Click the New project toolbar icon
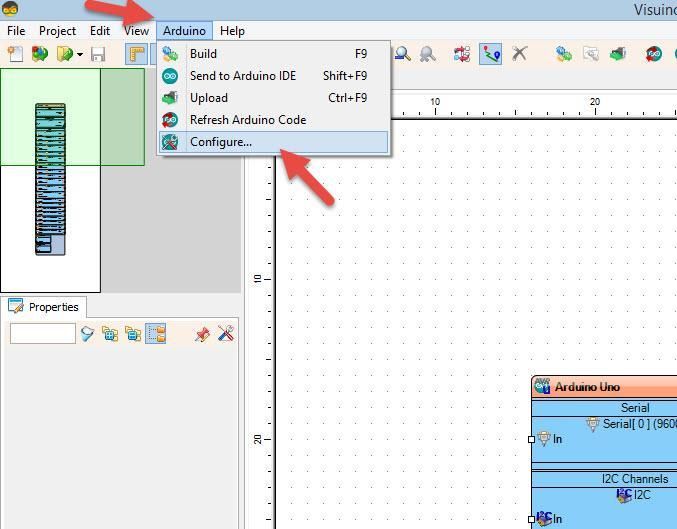Image resolution: width=677 pixels, height=529 pixels. 15,54
